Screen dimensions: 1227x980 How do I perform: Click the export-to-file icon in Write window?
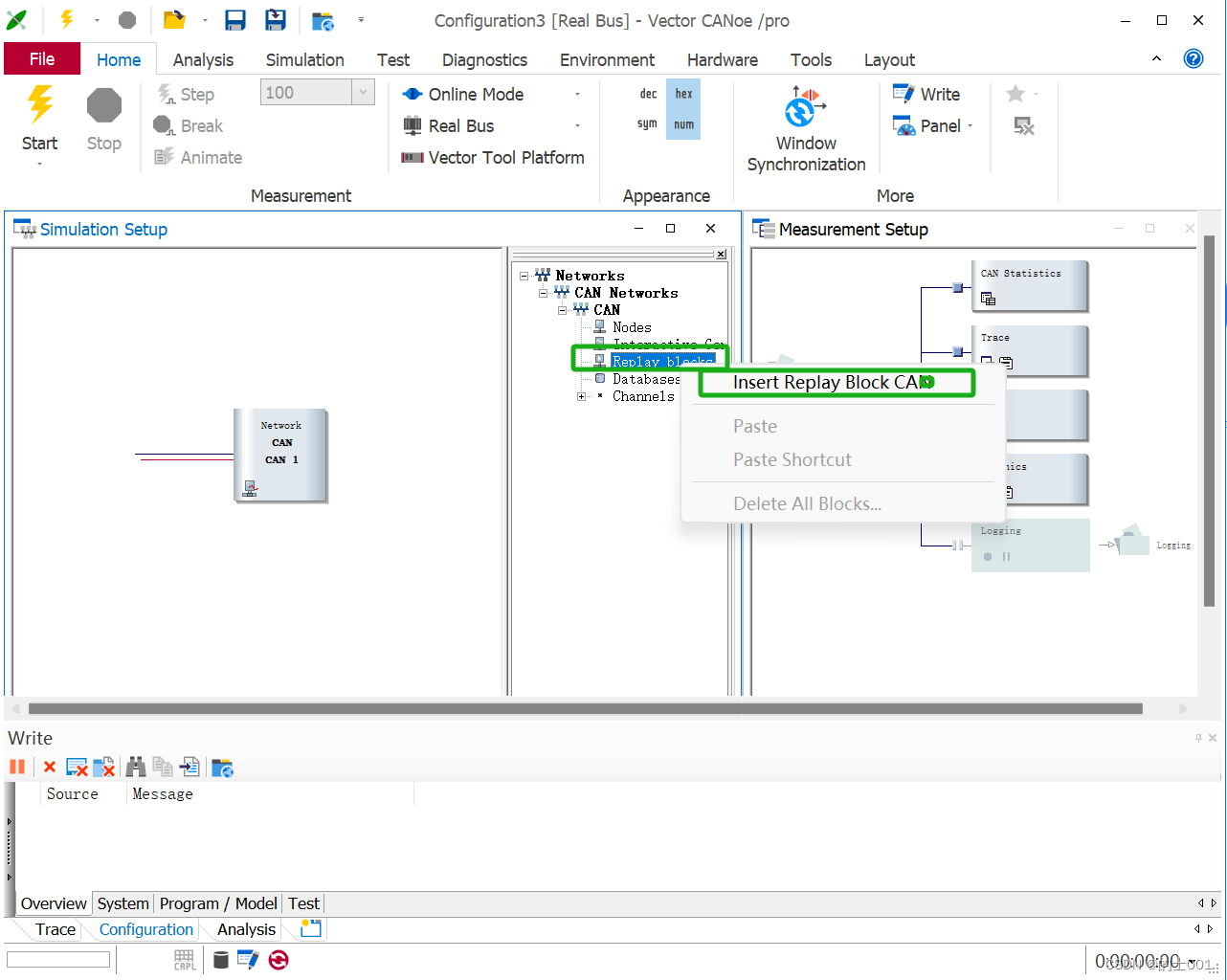coord(190,767)
